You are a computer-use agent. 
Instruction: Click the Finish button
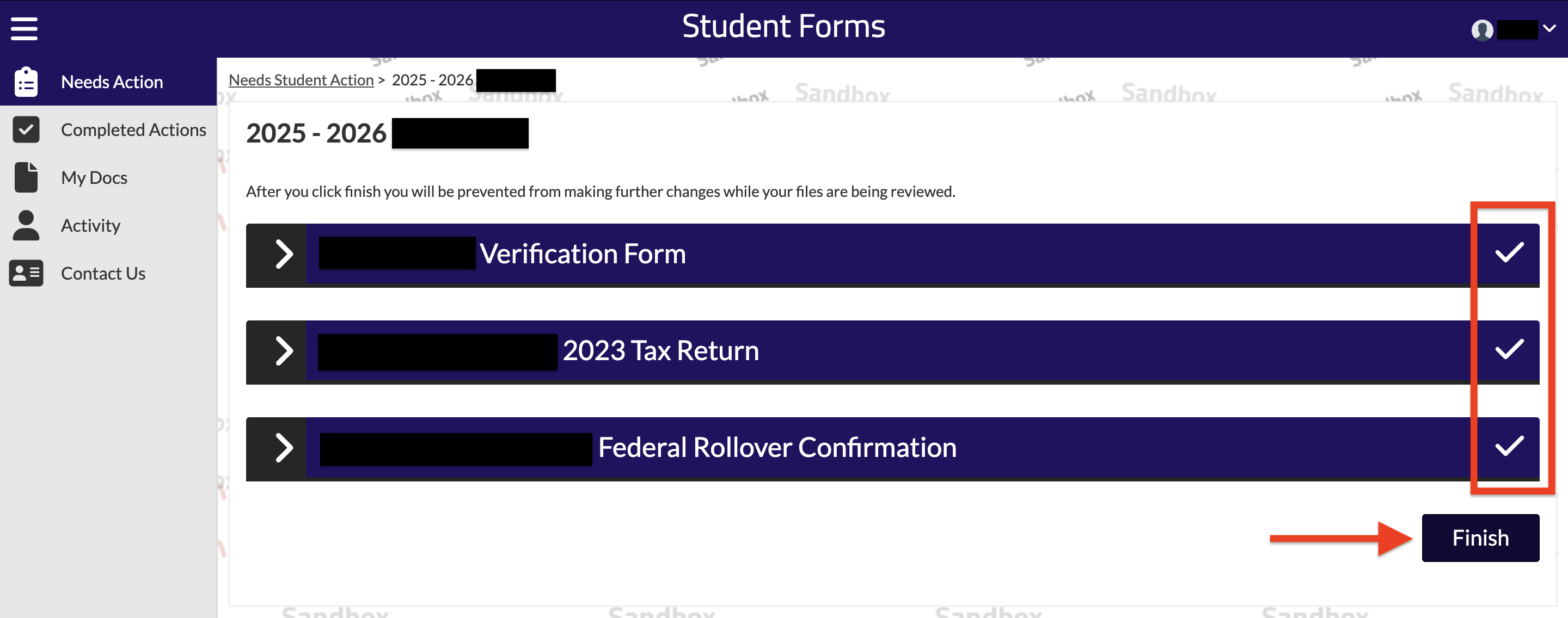point(1480,537)
